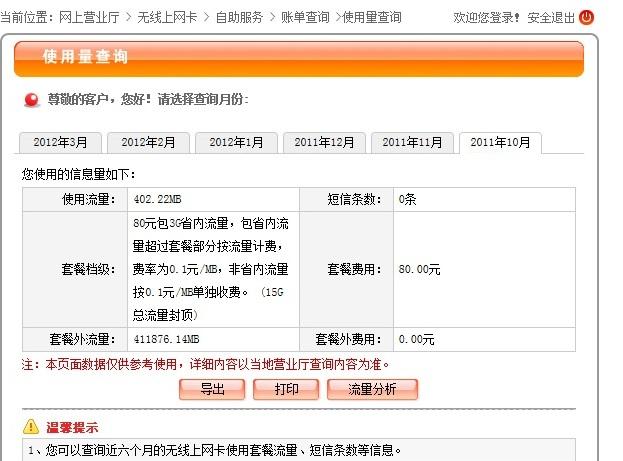Switch to the 2012年2月 tab
Screen dimensions: 623x461
pos(148,142)
